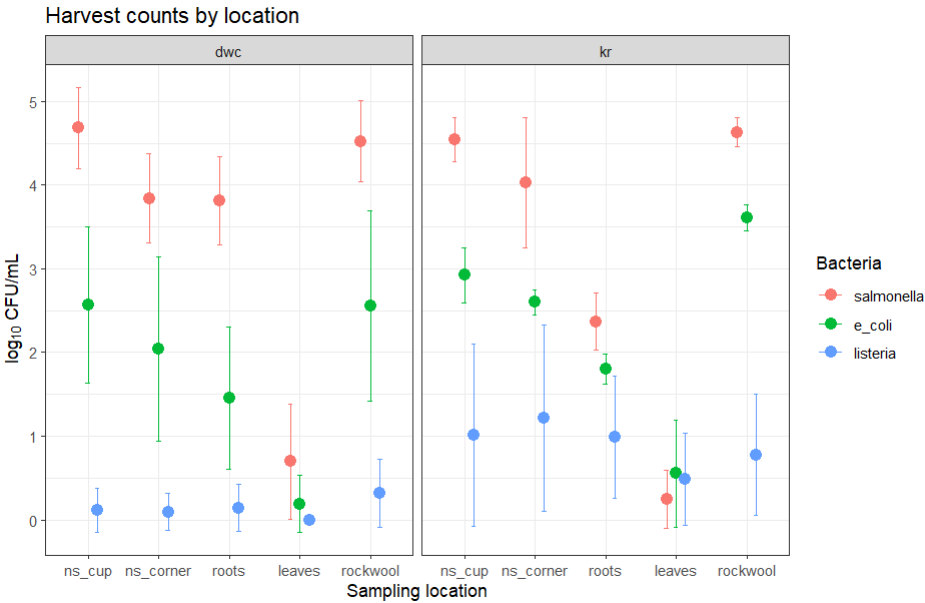Viewport: 925px width, 603px height.
Task: Click listeria point at rockwool in dwc panel
Action: click(379, 493)
